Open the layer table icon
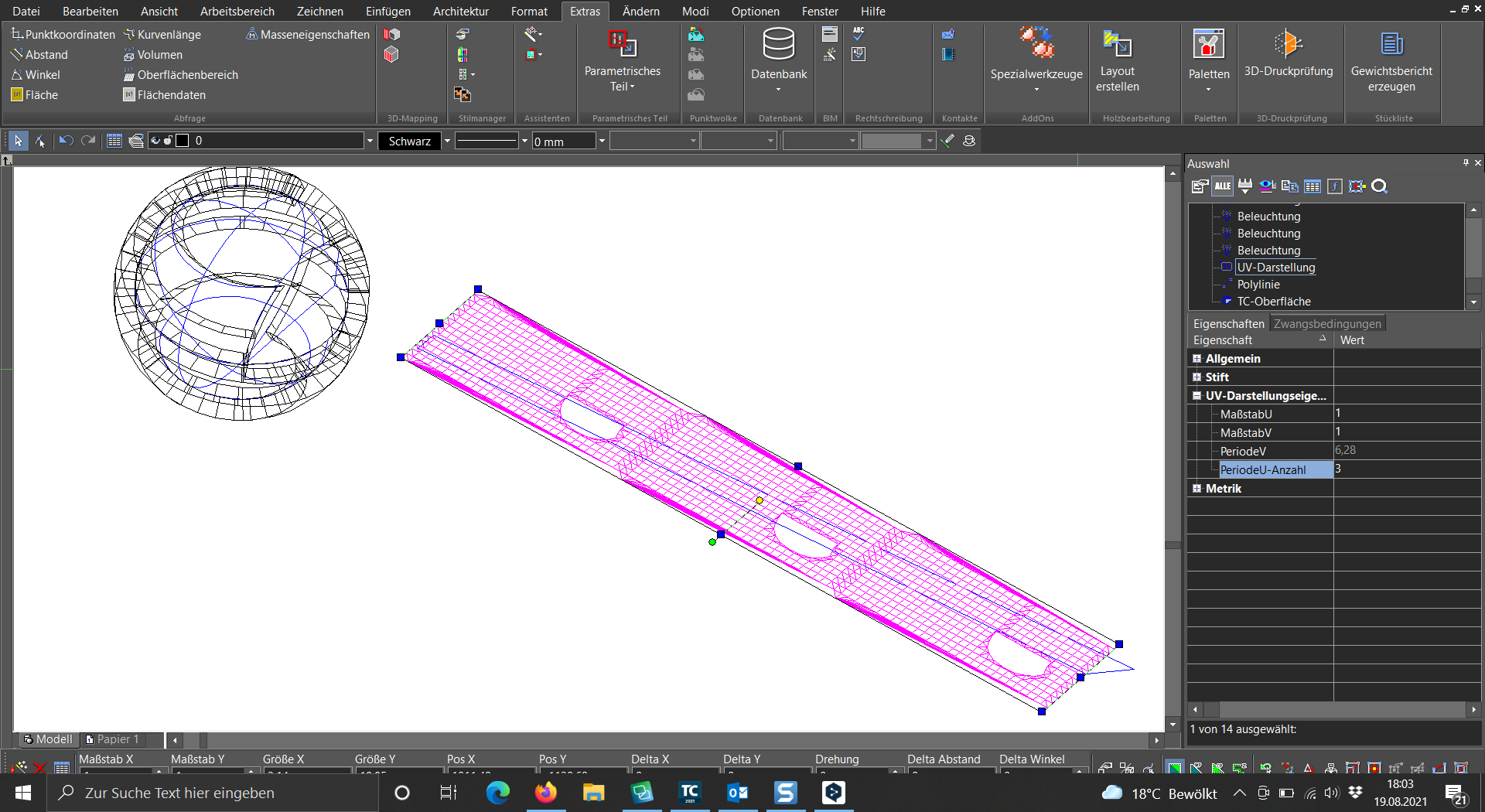The height and width of the screenshot is (812, 1485). (114, 140)
